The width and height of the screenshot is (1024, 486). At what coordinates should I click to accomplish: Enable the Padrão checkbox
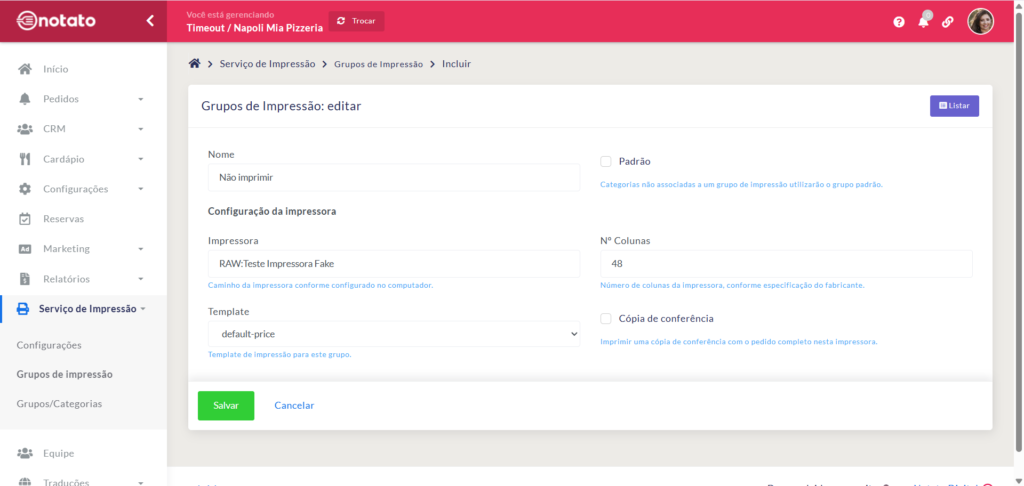[x=606, y=161]
